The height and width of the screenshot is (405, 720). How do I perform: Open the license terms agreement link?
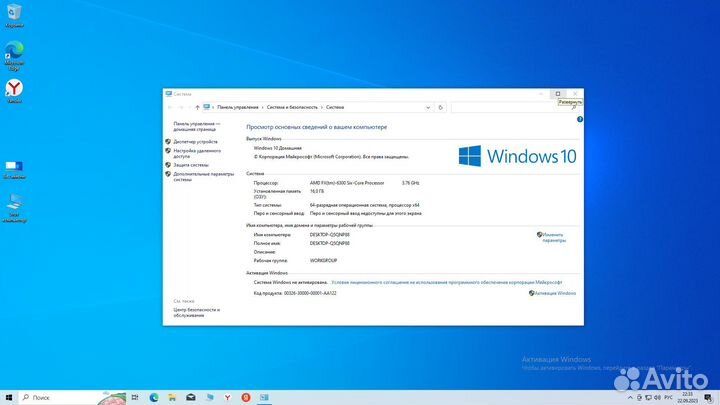446,282
